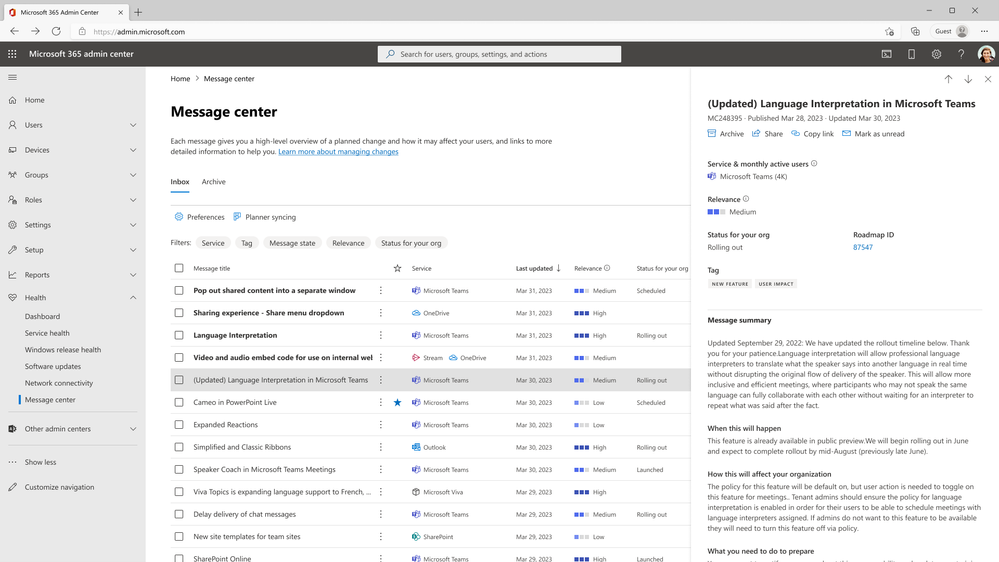999x562 pixels.
Task: Click Mark as unread button
Action: pos(873,134)
